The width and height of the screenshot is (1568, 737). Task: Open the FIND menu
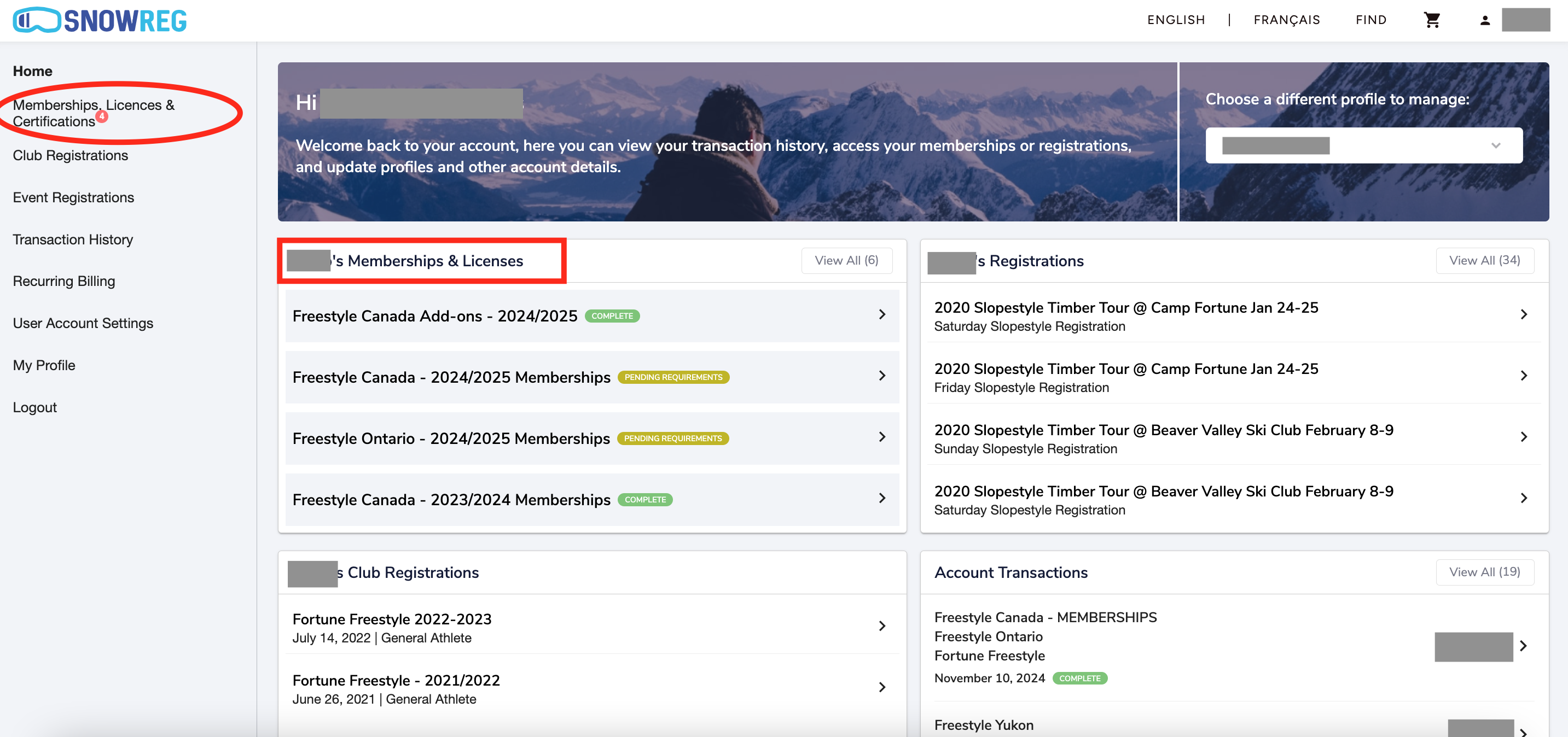coord(1371,20)
